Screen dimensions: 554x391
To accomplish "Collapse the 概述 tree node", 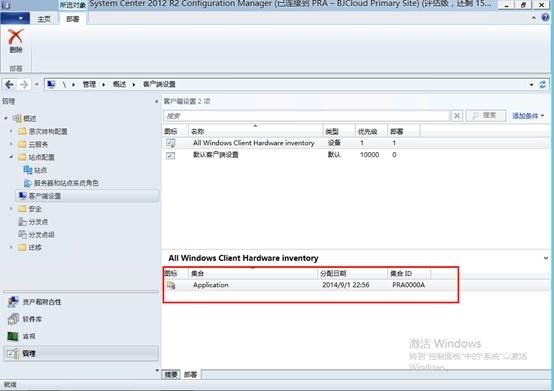I will point(6,118).
